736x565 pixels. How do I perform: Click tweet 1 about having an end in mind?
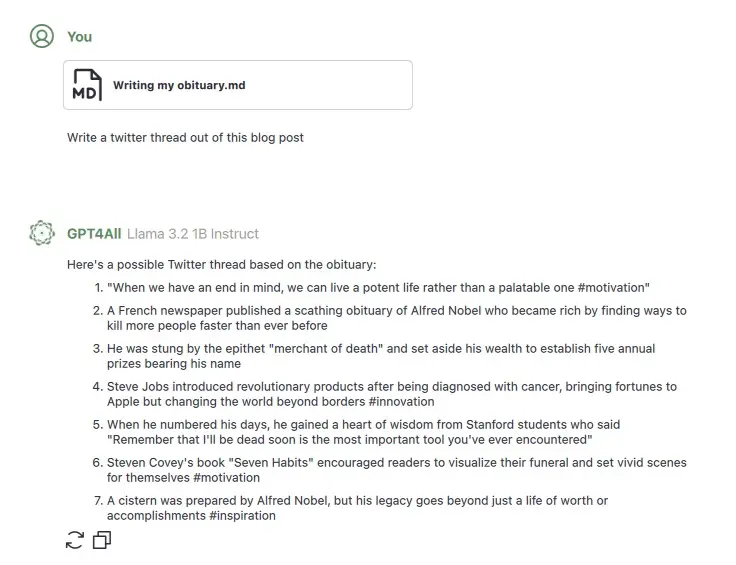[378, 287]
